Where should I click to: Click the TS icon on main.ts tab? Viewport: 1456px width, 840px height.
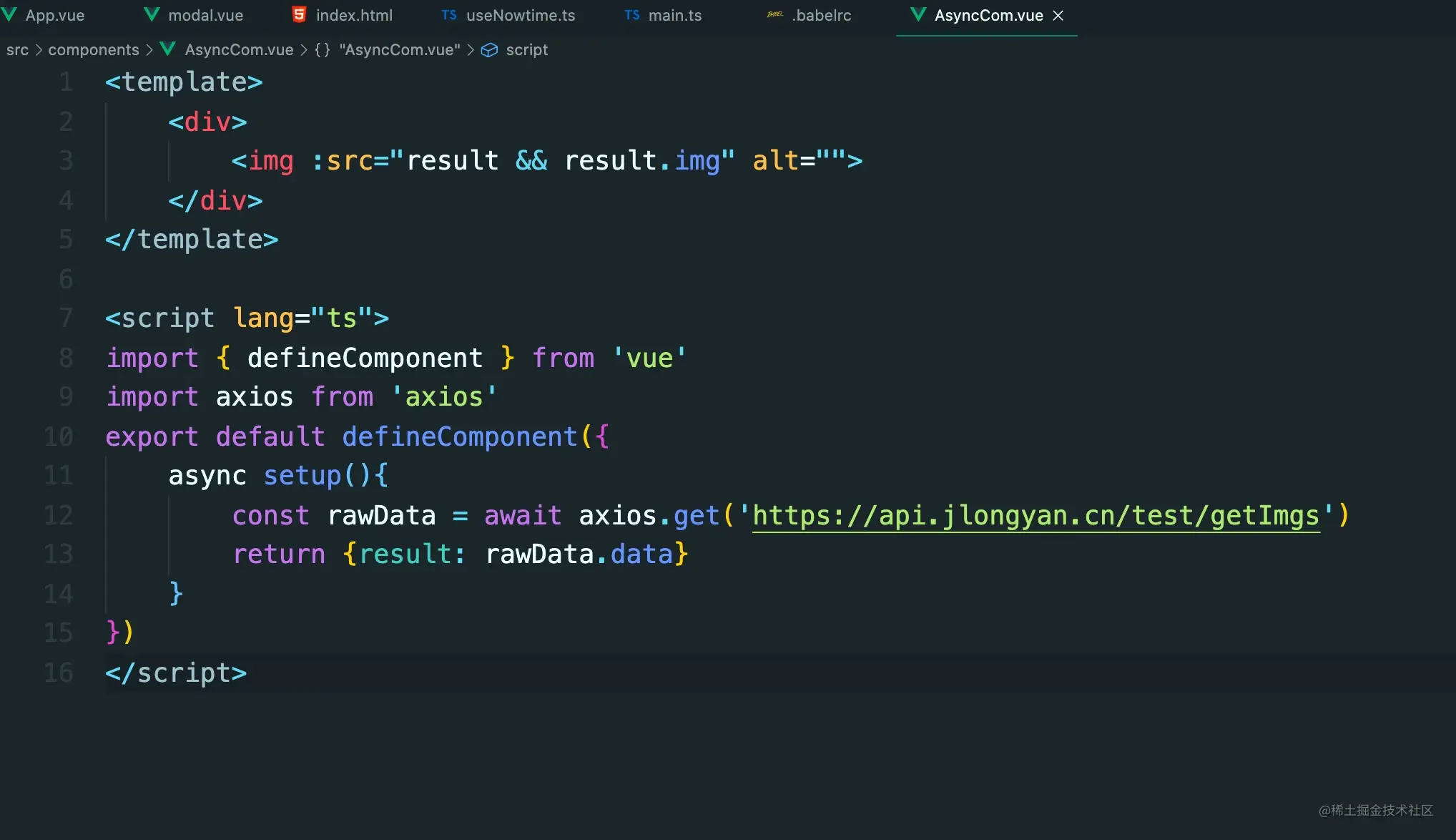tap(632, 15)
